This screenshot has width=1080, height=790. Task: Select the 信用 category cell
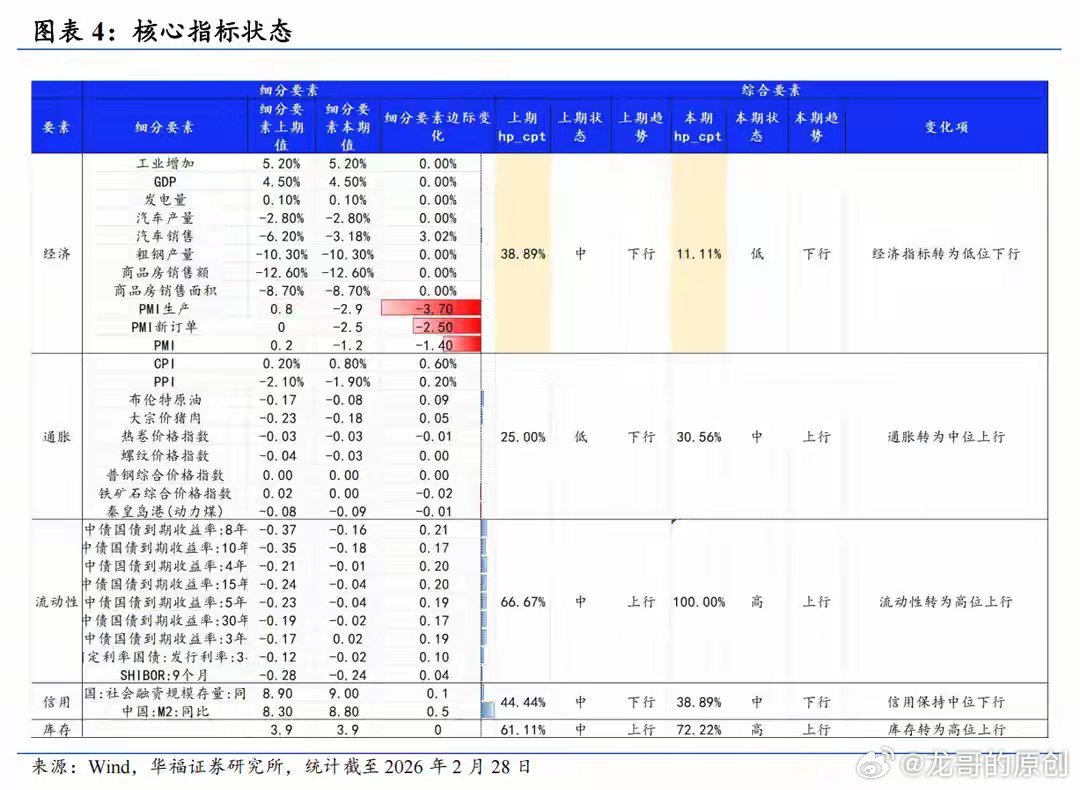click(56, 702)
